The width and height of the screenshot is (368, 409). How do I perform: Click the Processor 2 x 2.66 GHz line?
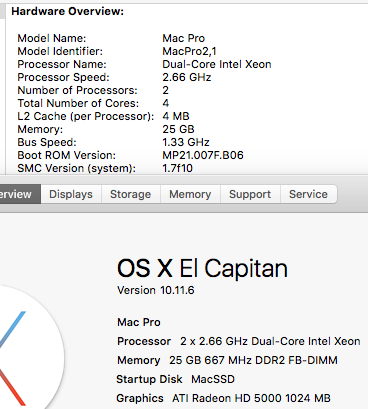click(239, 341)
